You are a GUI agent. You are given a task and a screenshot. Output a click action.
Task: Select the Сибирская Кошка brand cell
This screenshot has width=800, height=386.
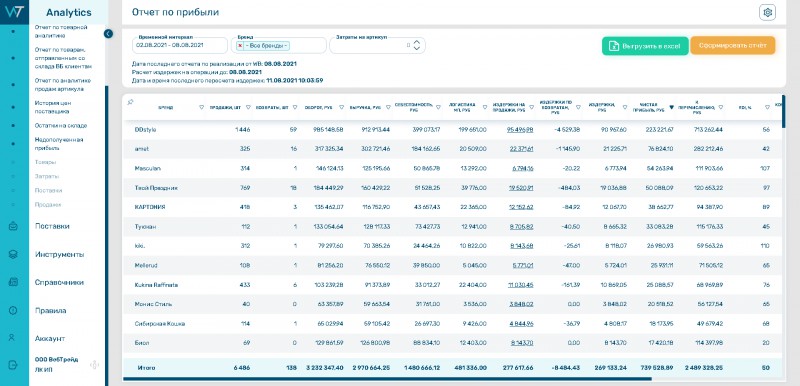tap(159, 323)
